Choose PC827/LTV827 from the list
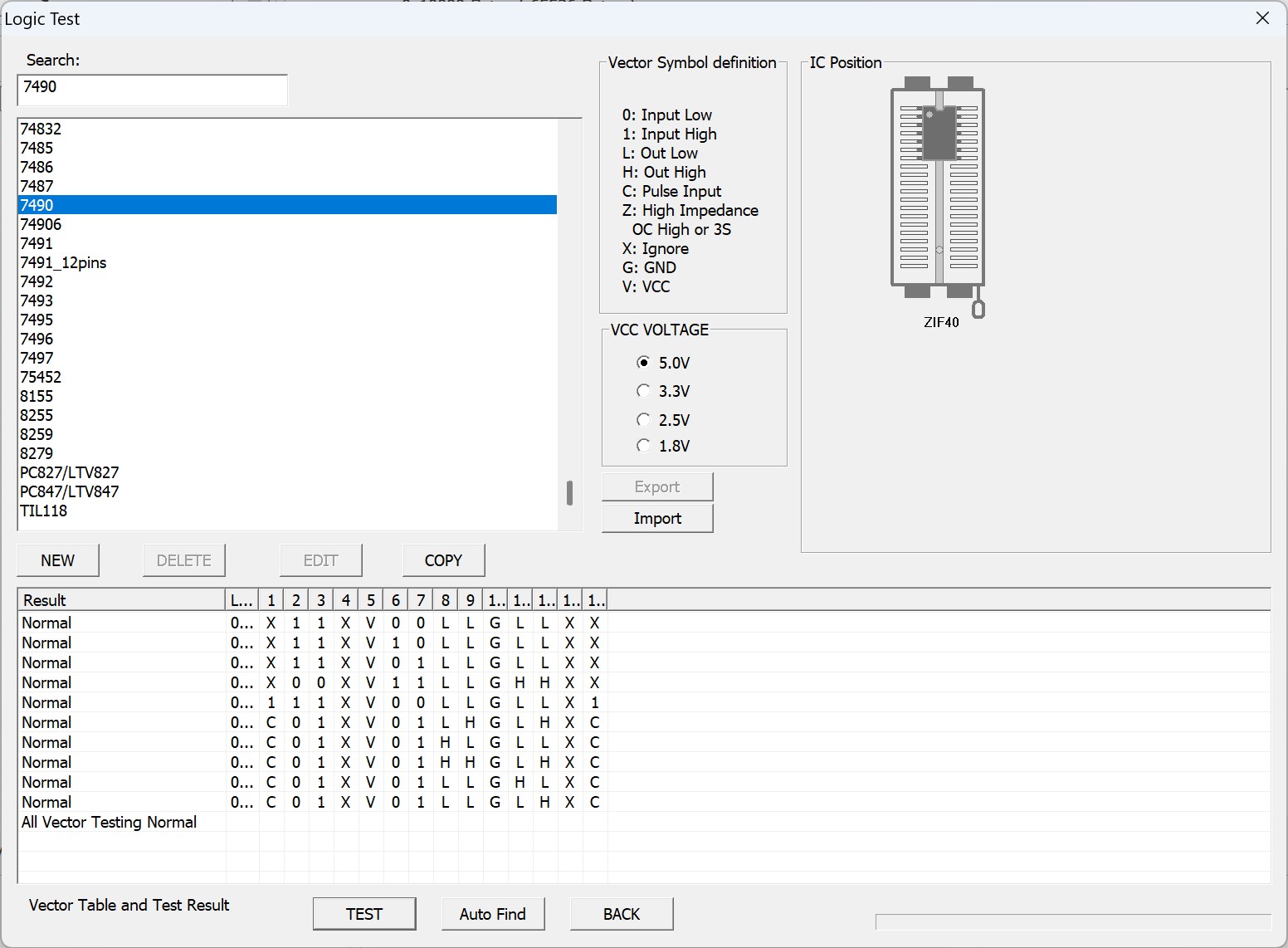This screenshot has height=948, width=1288. pos(70,472)
